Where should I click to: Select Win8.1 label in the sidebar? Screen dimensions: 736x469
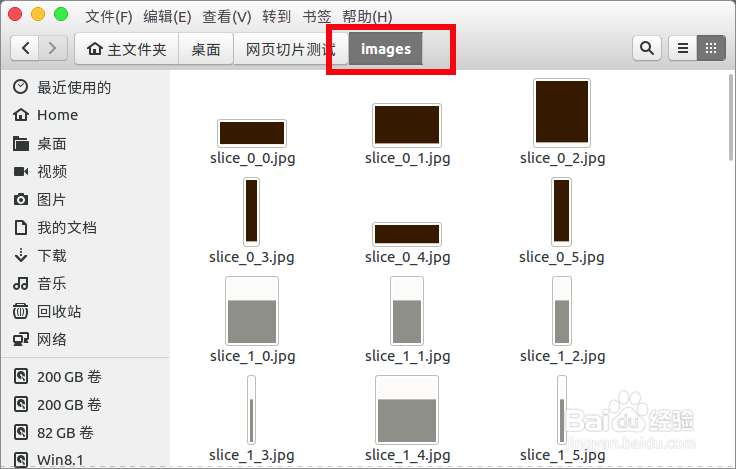coord(60,460)
